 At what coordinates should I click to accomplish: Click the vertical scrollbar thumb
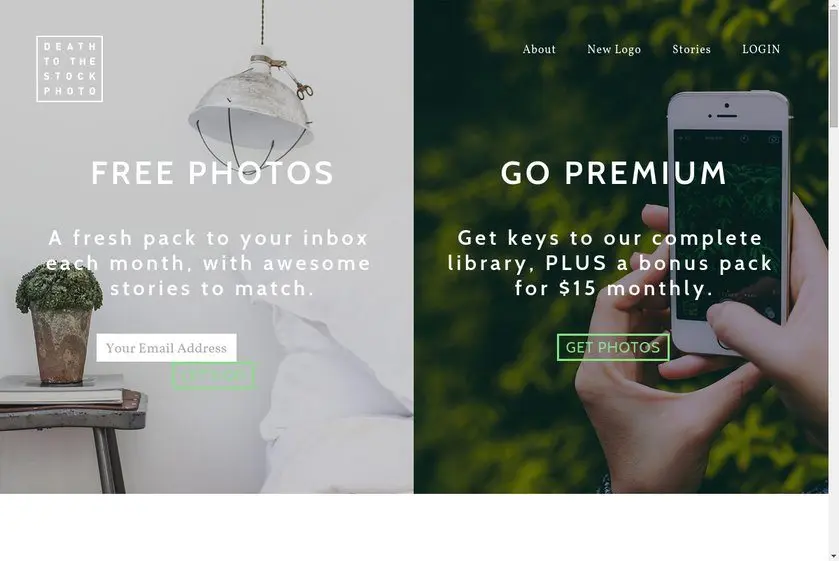point(834,68)
